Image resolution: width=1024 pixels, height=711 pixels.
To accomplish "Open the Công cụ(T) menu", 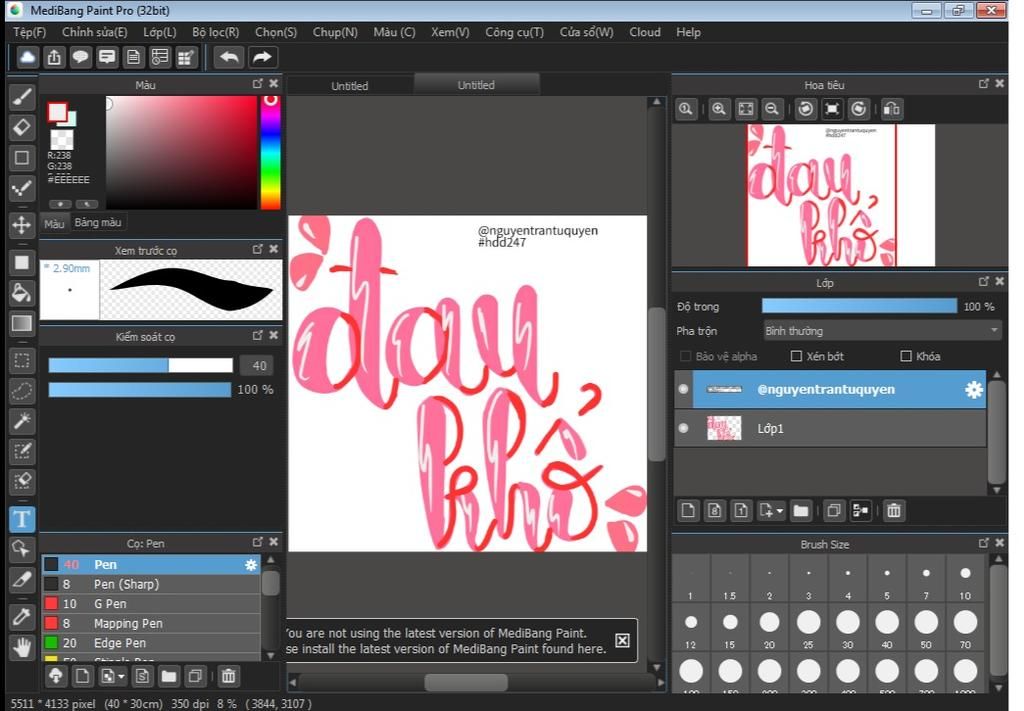I will tap(515, 32).
